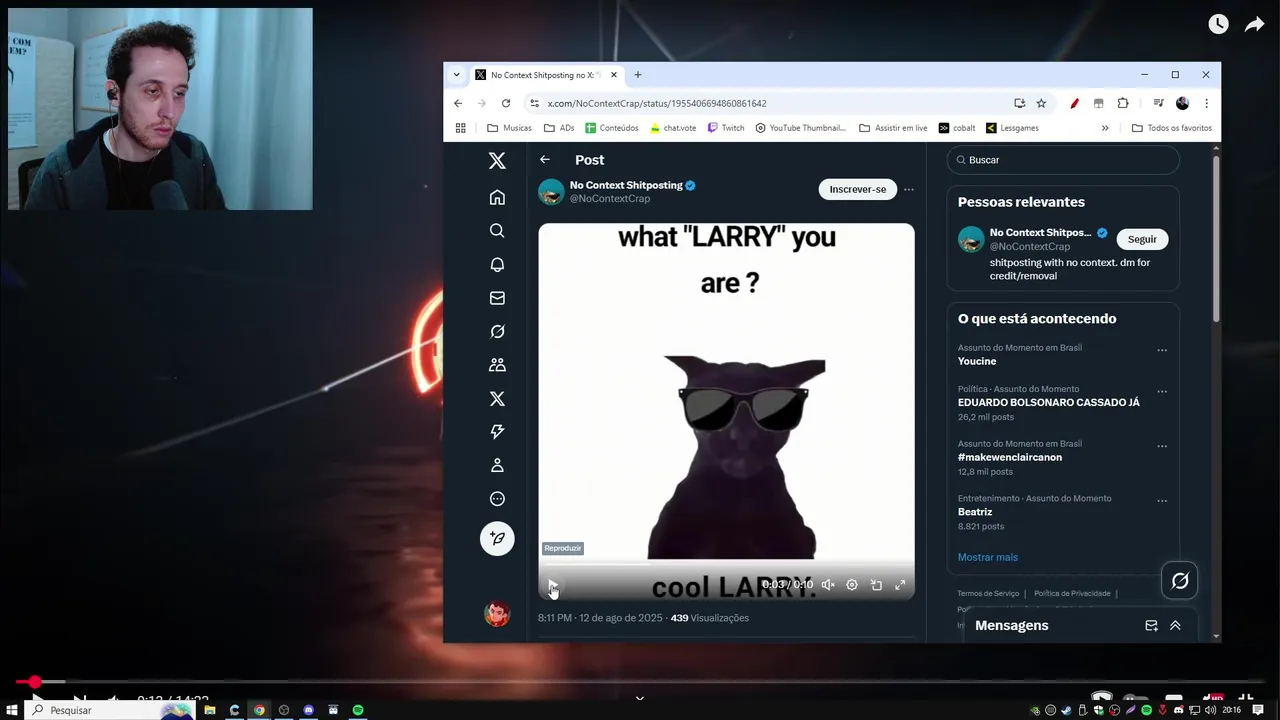This screenshot has width=1280, height=720.
Task: Click the compose post button
Action: 497,538
